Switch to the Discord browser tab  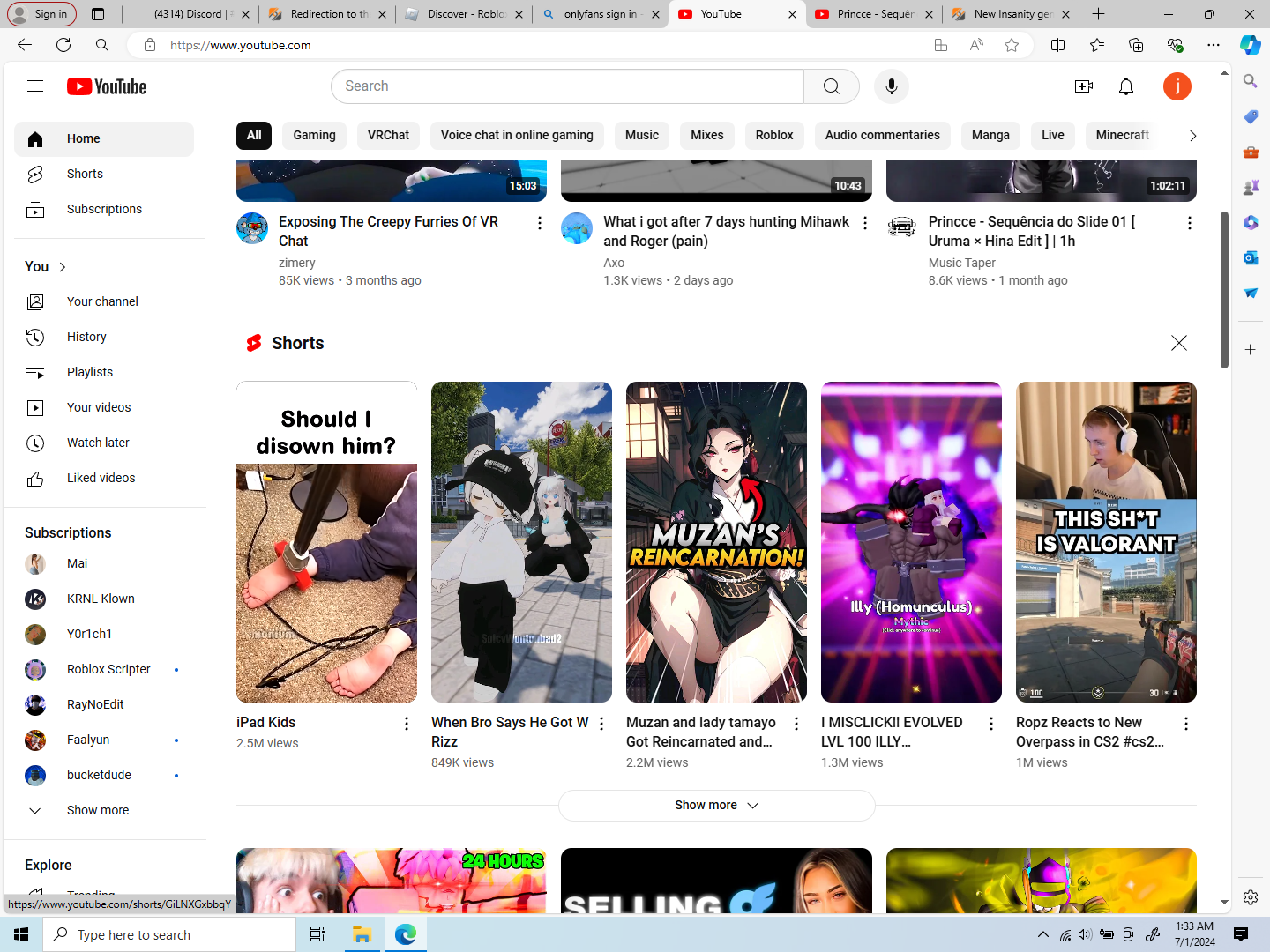click(188, 14)
